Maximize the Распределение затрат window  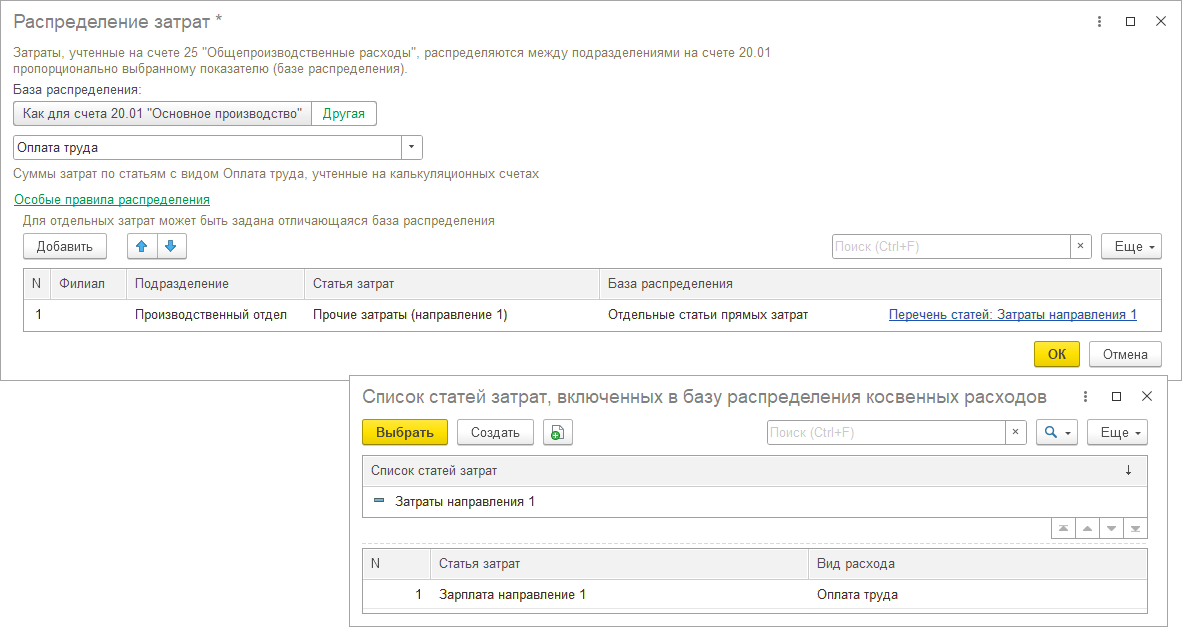[x=1130, y=22]
